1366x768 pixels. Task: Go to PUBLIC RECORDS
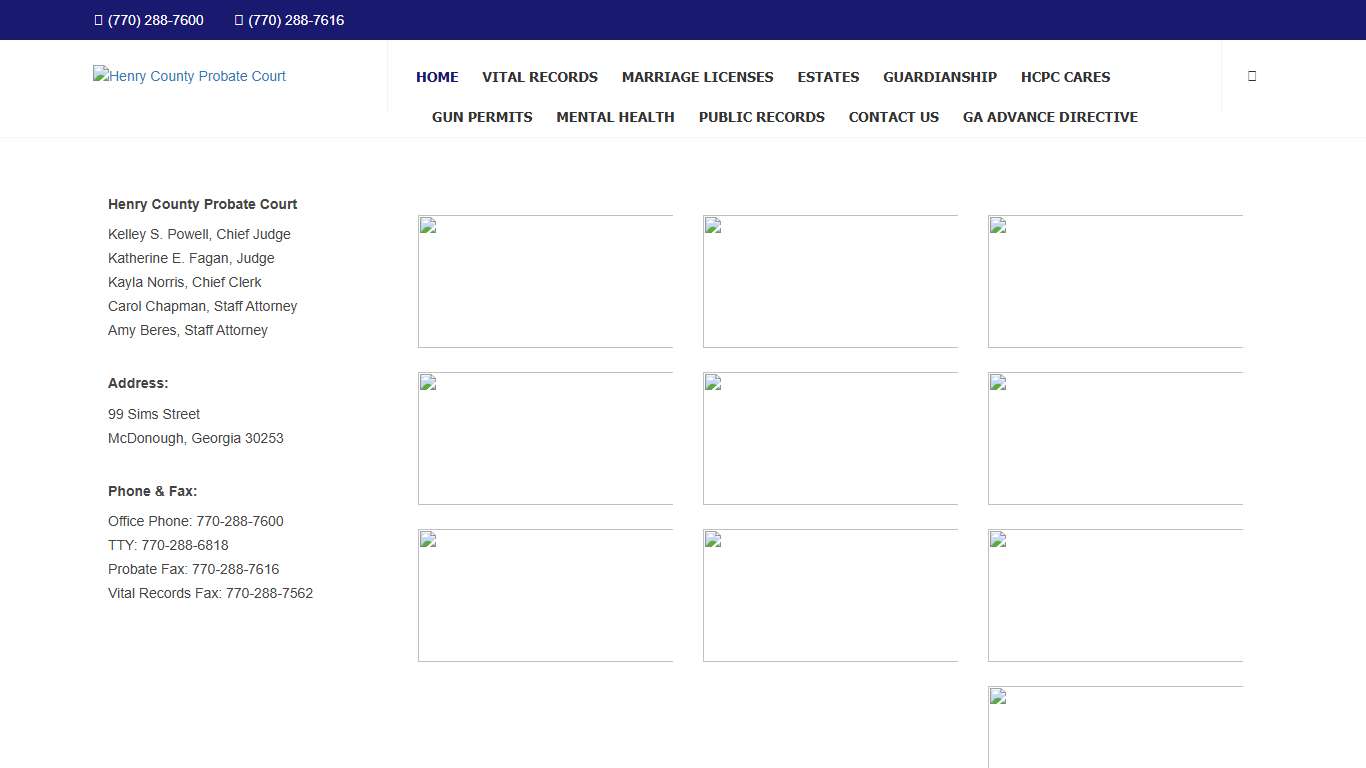(761, 117)
